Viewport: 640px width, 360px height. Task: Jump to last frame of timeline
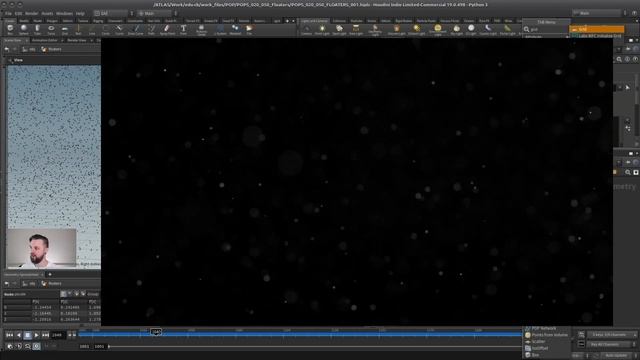[x=45, y=335]
